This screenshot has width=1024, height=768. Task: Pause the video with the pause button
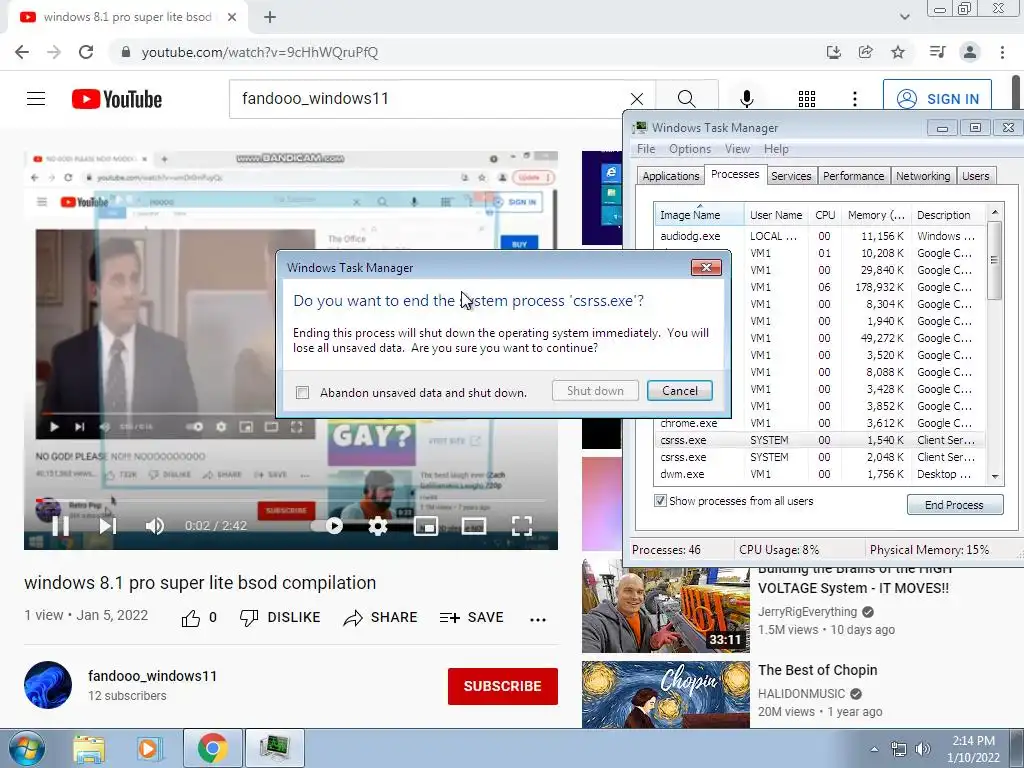[x=60, y=526]
